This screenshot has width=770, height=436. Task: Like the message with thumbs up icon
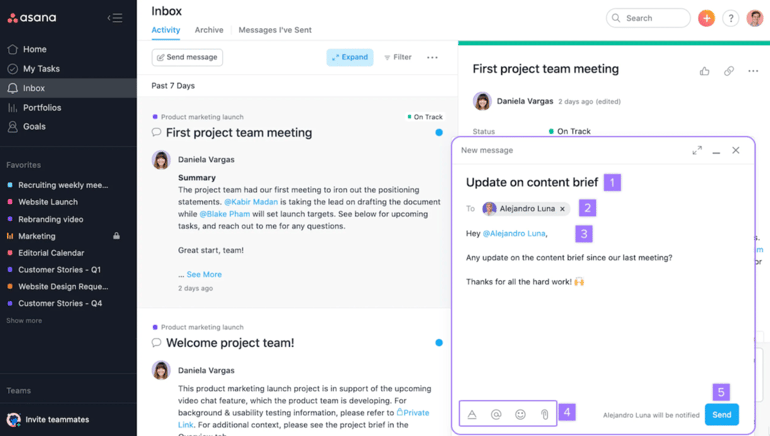[705, 71]
